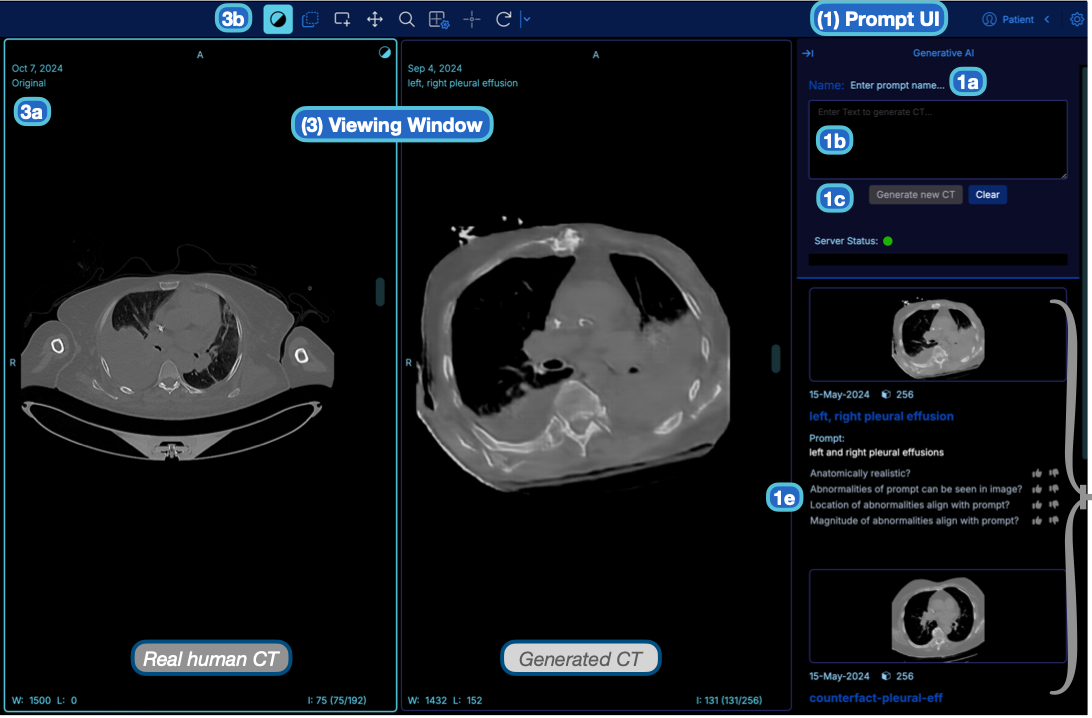The height and width of the screenshot is (718, 1092).
Task: Clear the prompt with the Clear button
Action: 987,194
